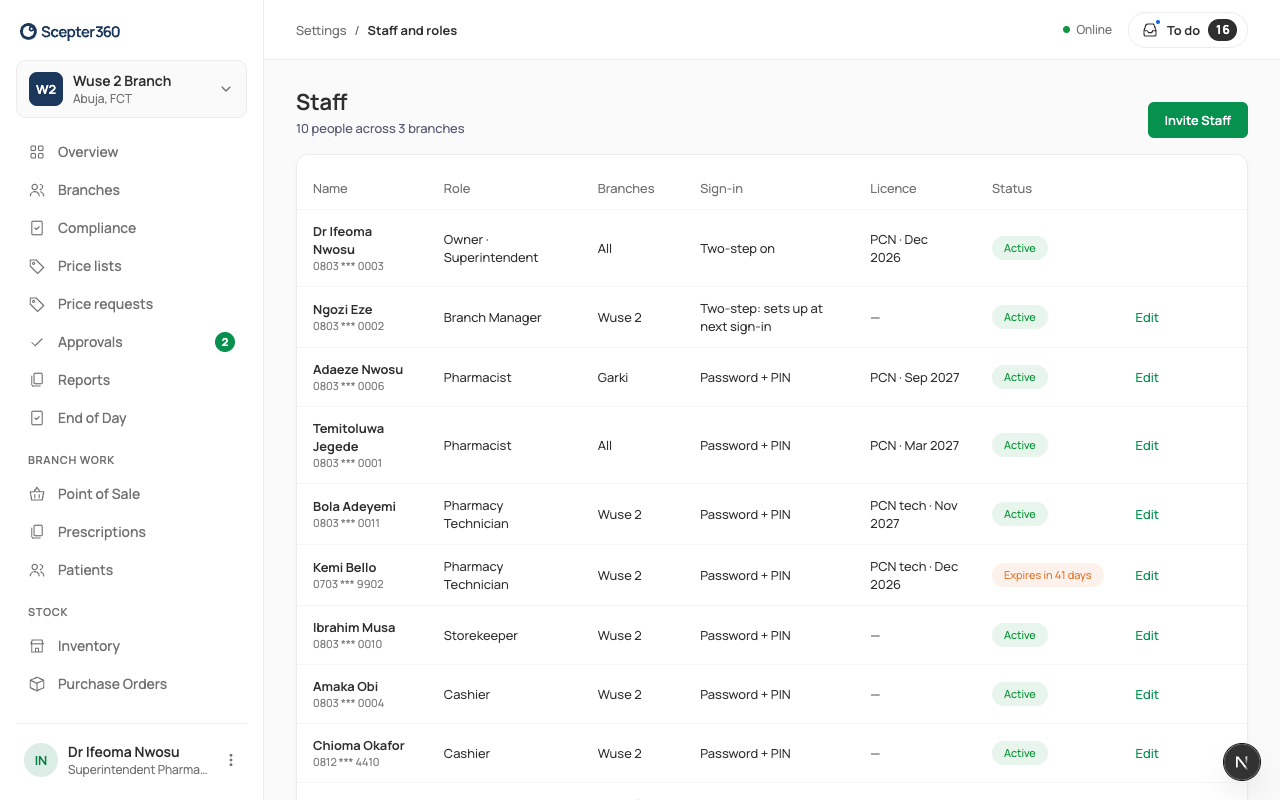Click the To do inbox icon

[x=1150, y=30]
